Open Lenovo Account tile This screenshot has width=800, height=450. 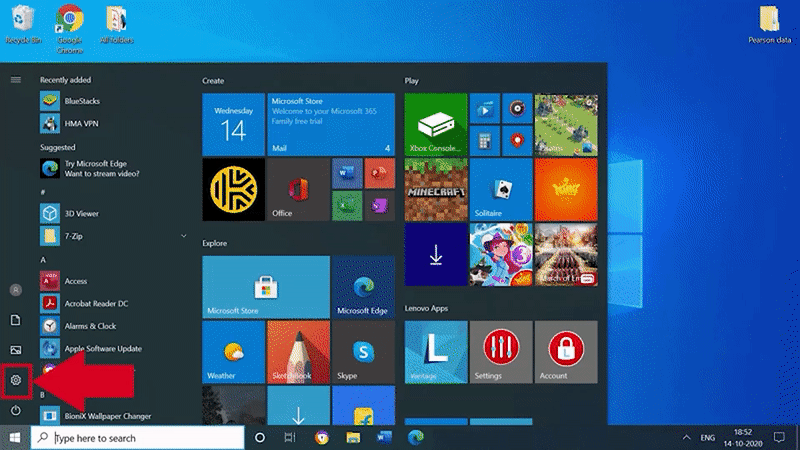coord(565,352)
